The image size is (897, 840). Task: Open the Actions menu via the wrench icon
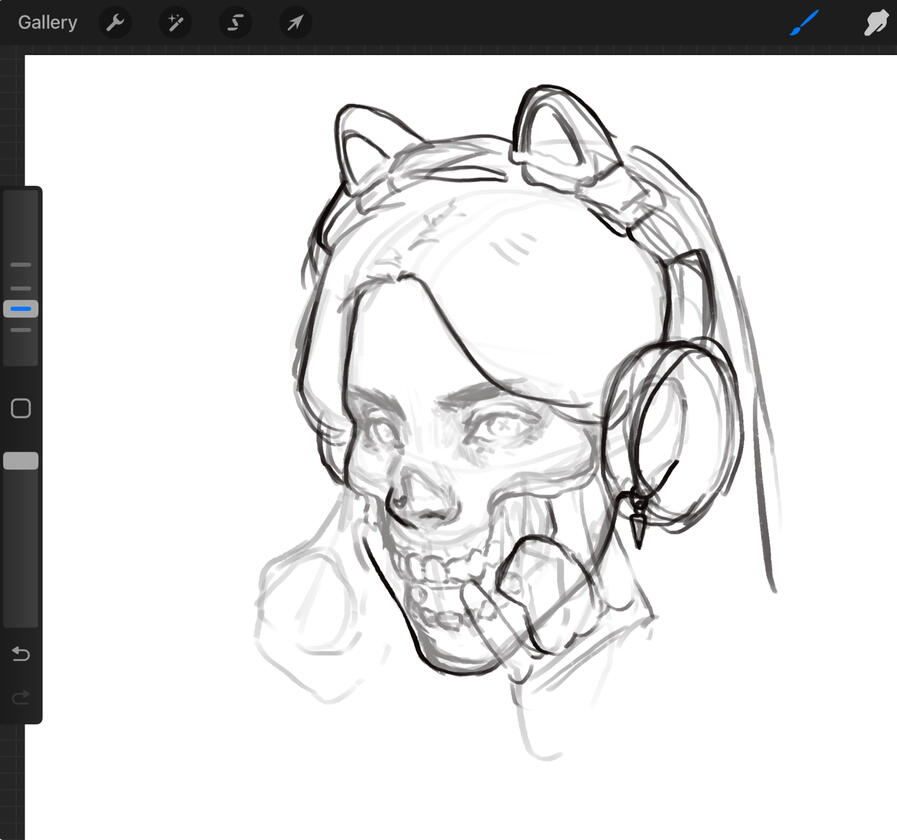[x=115, y=22]
